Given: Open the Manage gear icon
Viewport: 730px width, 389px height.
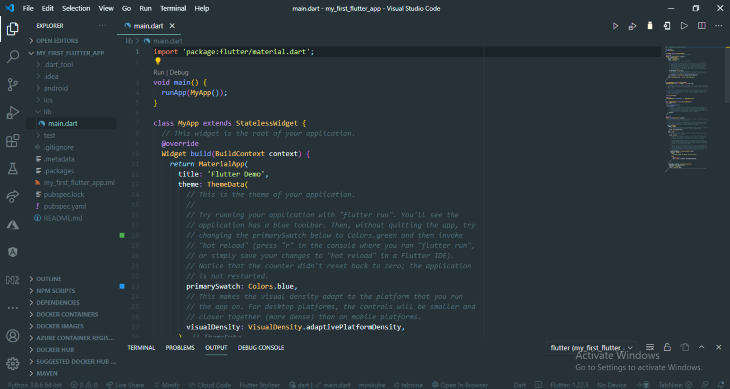Looking at the screenshot, I should tap(13, 363).
